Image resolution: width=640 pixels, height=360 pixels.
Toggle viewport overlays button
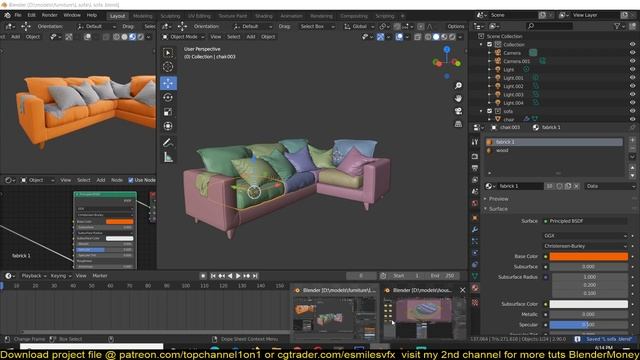(x=399, y=37)
